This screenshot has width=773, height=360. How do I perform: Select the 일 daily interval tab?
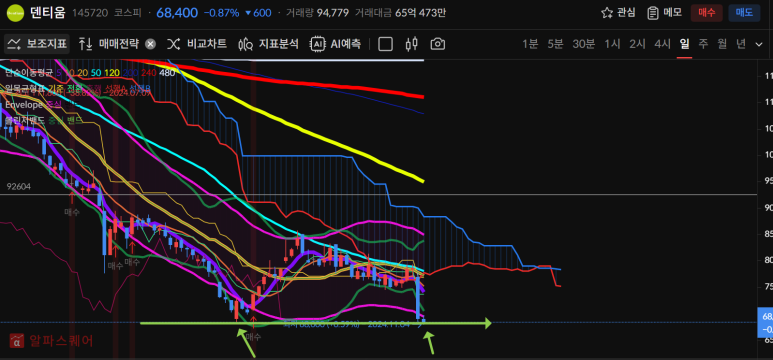[684, 44]
